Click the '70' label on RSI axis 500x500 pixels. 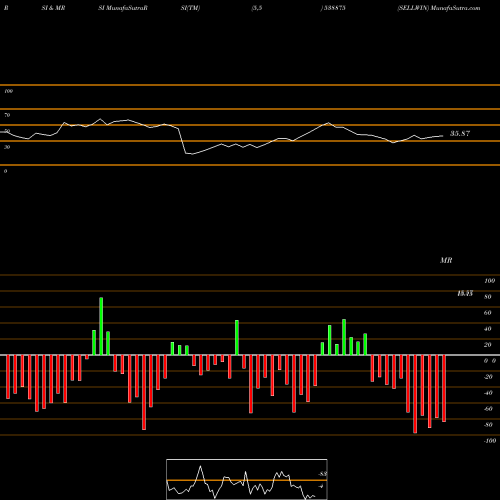[x=7, y=115]
